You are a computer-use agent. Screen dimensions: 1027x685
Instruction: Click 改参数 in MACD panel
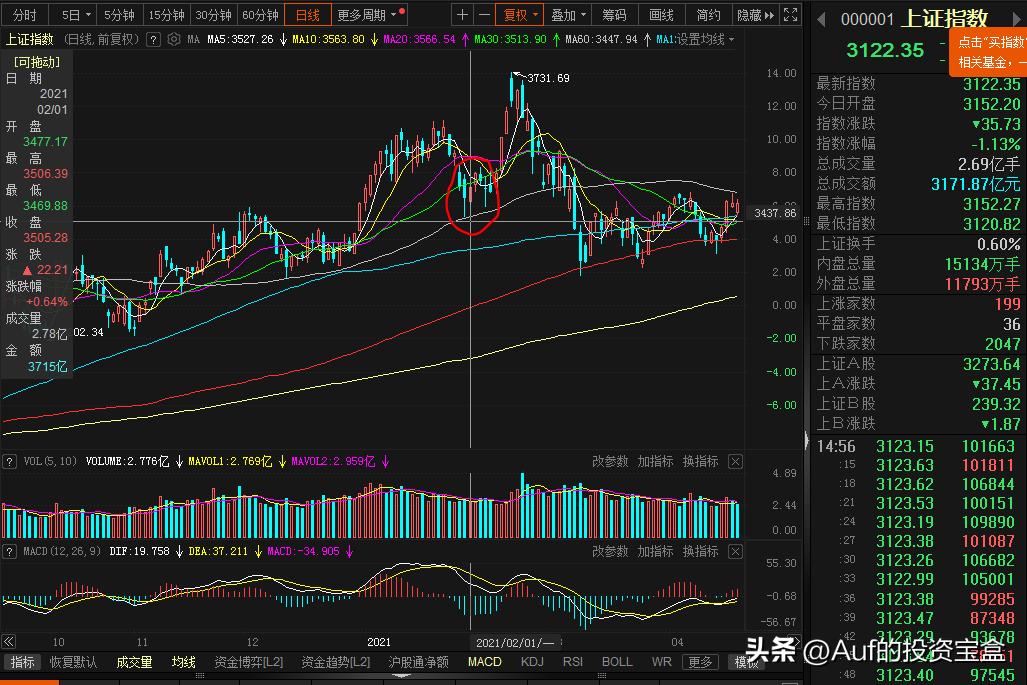[610, 551]
